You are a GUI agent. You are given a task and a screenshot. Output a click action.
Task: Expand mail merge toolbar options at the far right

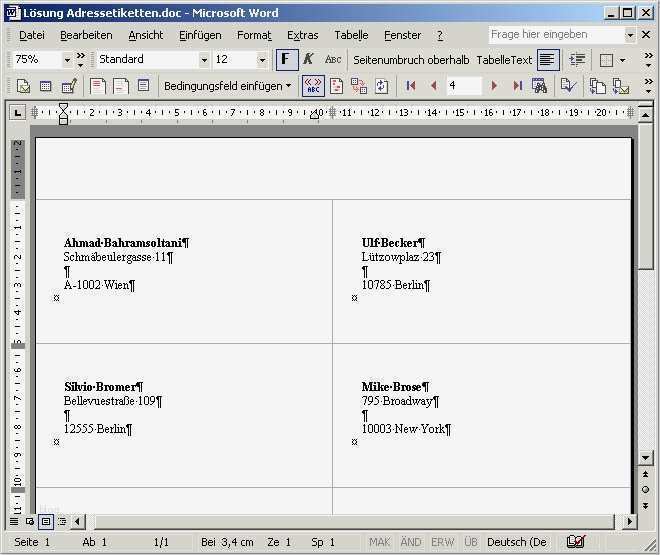click(x=649, y=86)
